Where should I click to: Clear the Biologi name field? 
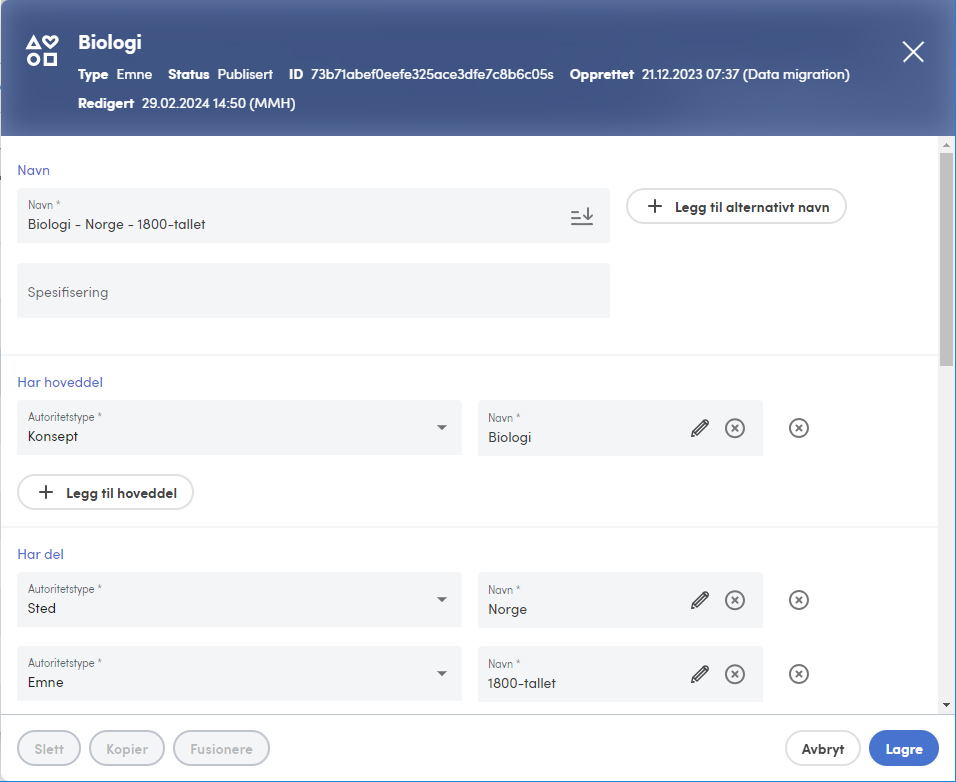735,428
